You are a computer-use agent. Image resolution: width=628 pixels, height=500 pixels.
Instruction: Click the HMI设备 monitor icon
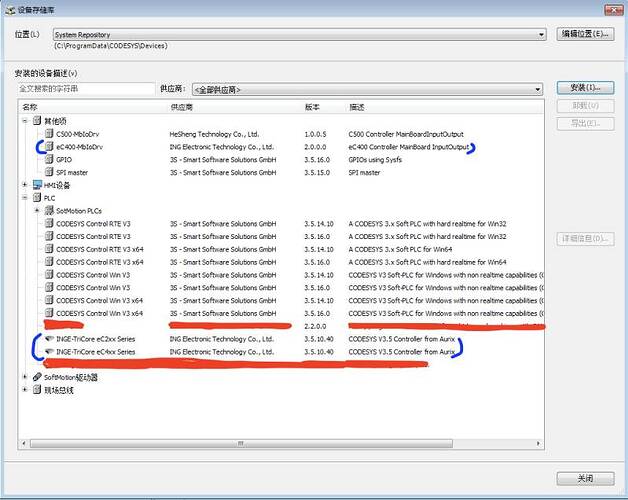37,185
